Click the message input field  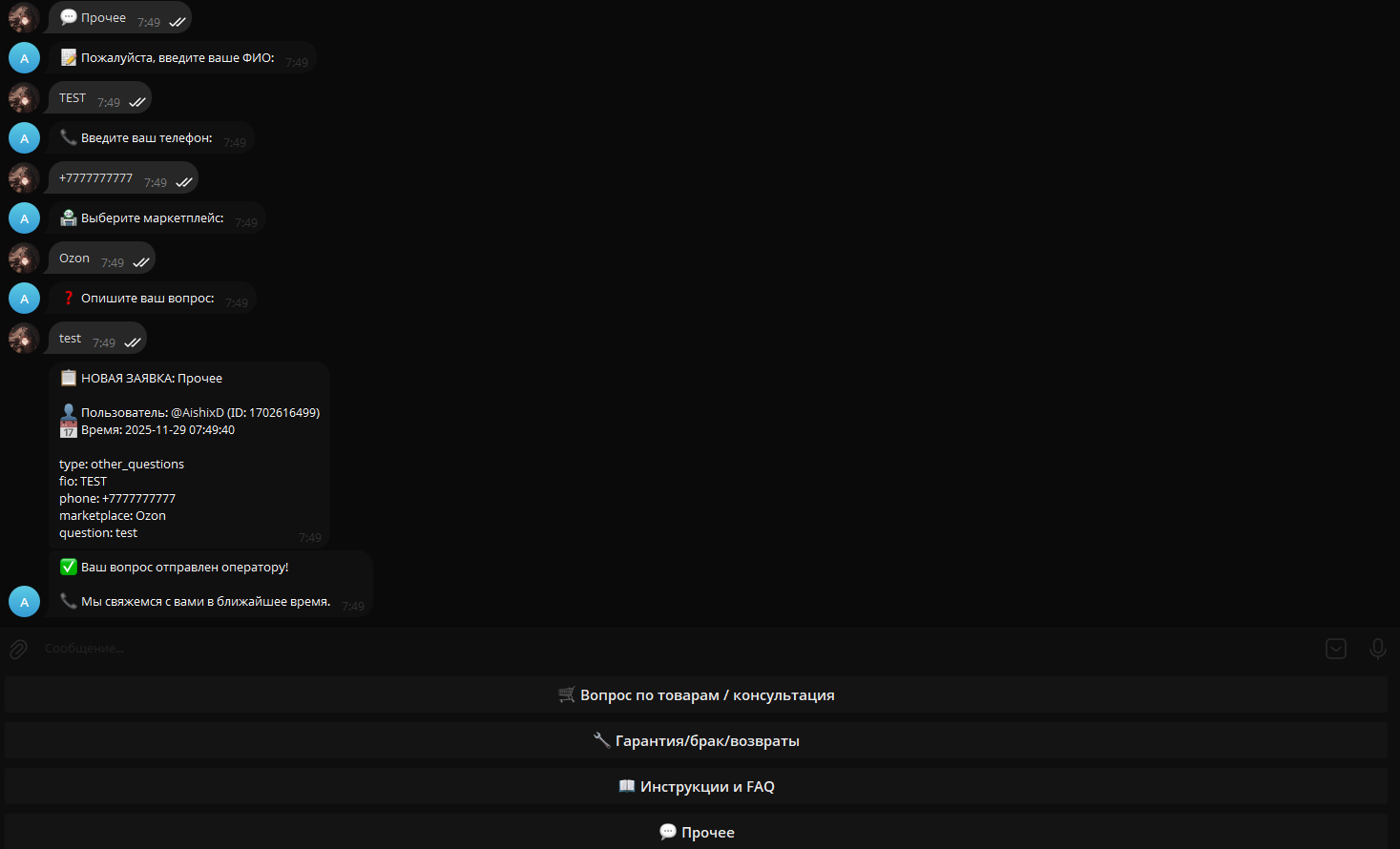(668, 649)
